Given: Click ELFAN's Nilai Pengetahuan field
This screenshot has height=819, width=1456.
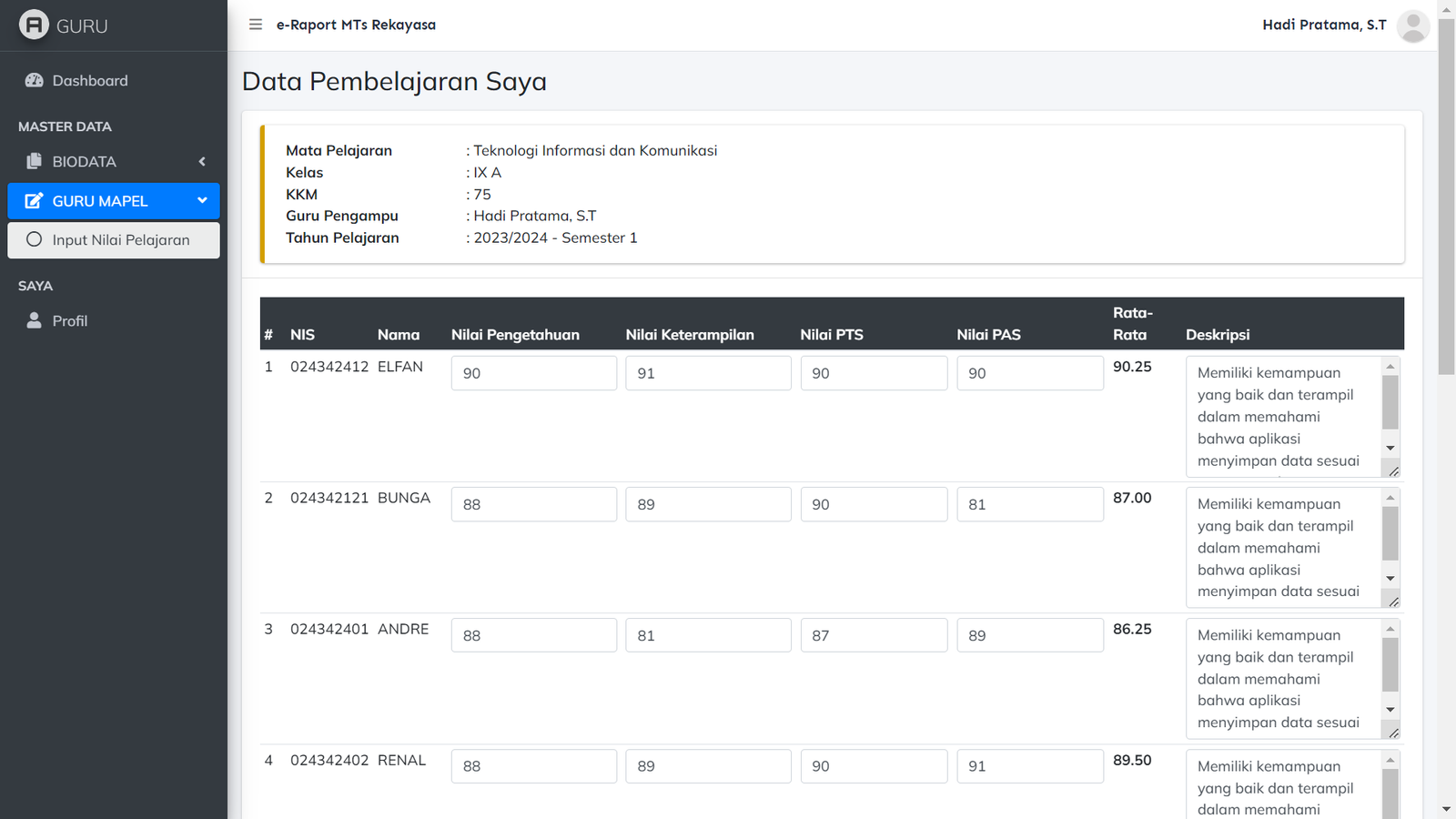Looking at the screenshot, I should click(x=533, y=373).
